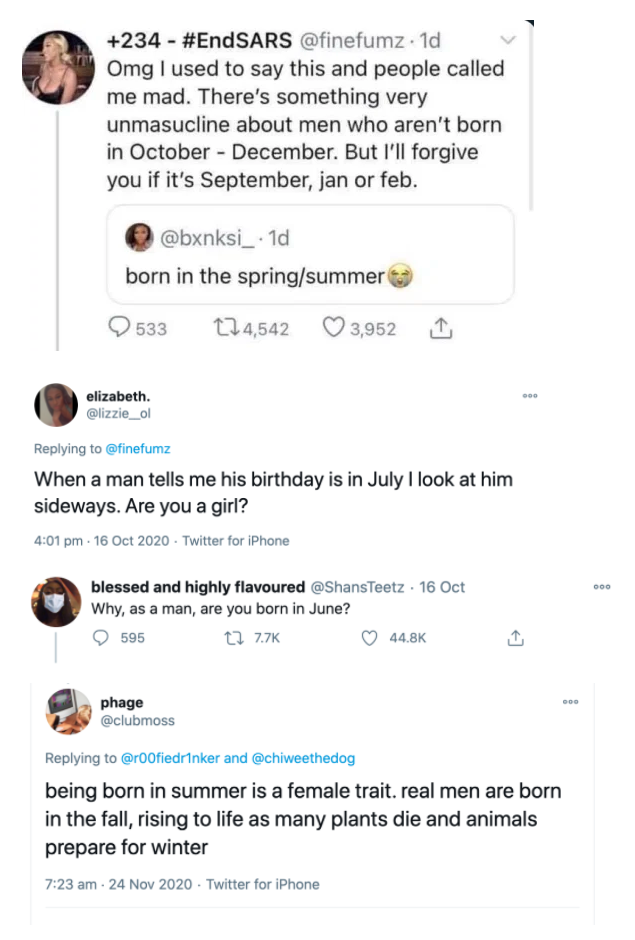635x940 pixels.
Task: Open @r00fiedr1nker mention link
Action: (x=170, y=758)
